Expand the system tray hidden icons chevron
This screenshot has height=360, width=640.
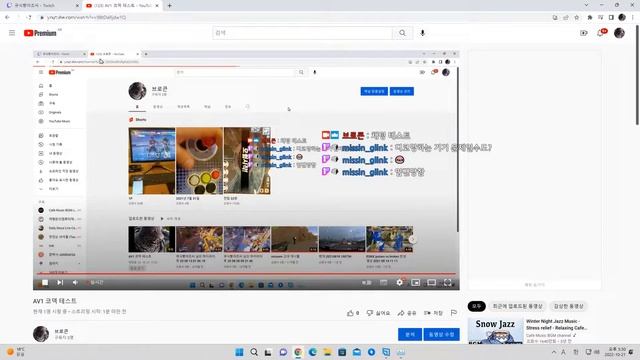(554, 352)
